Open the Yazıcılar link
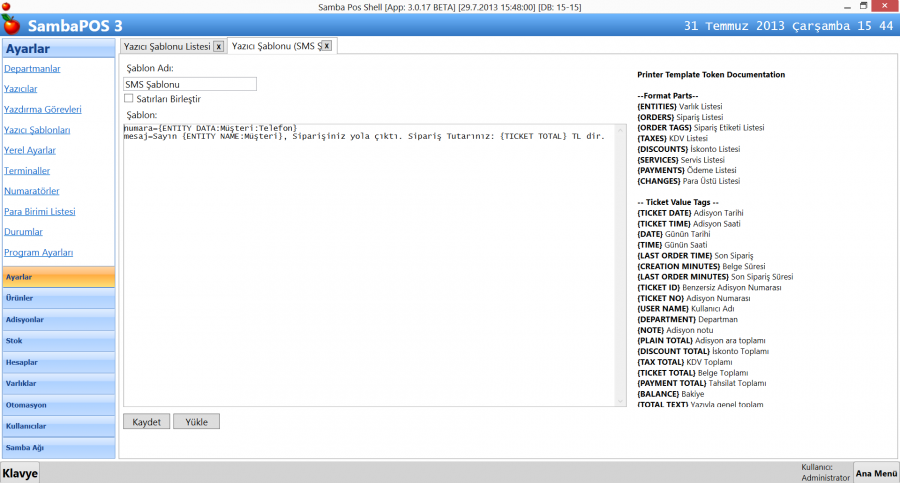 pyautogui.click(x=21, y=89)
